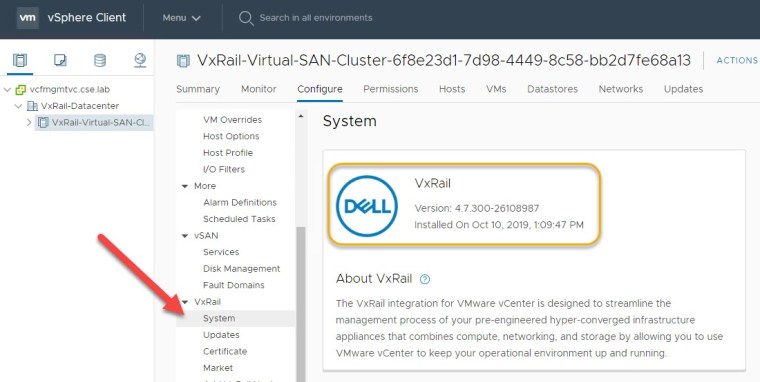Open the ACTIONS menu
This screenshot has height=382, width=760.
point(737,61)
